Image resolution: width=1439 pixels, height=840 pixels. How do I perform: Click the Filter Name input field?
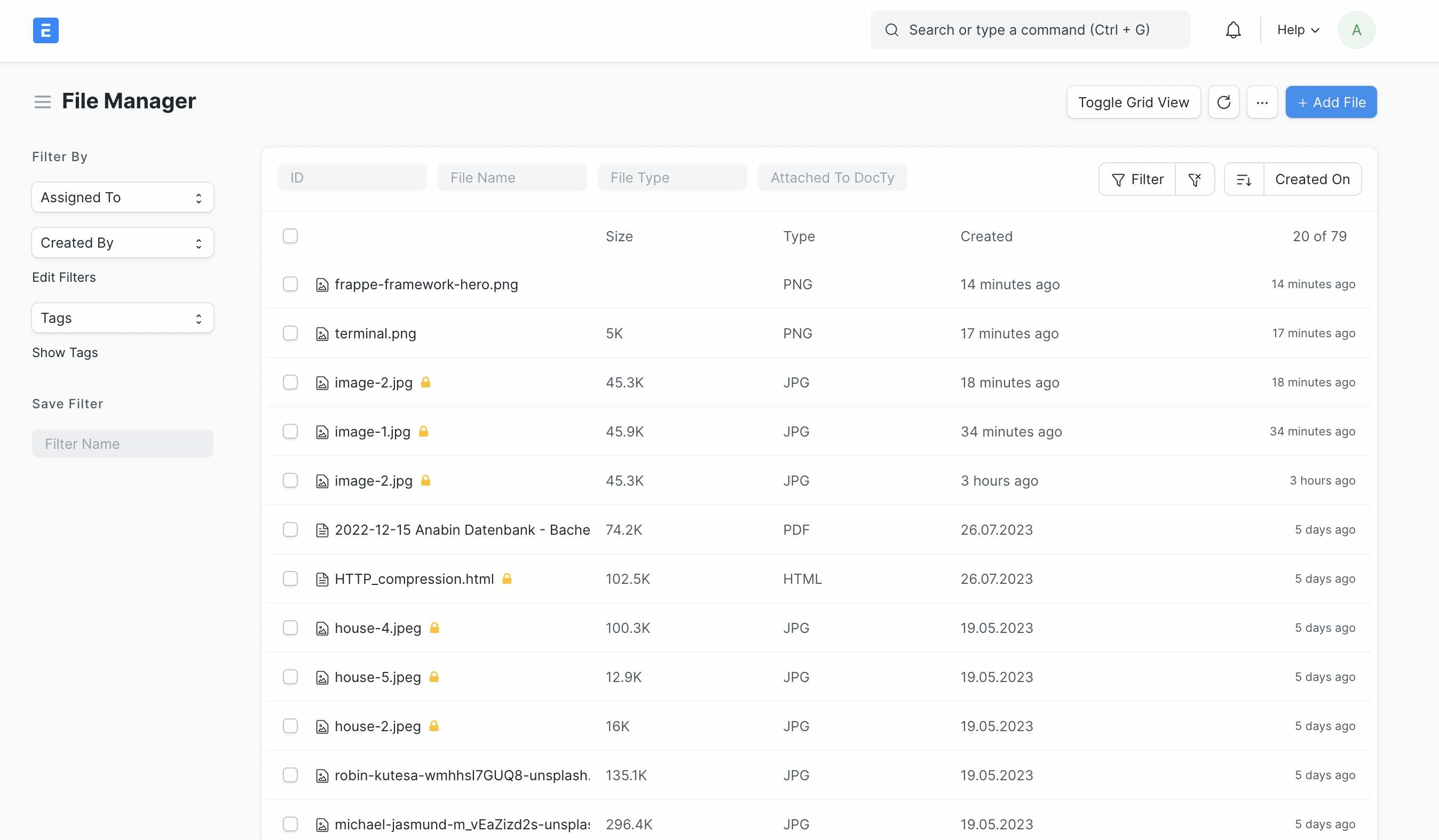[x=122, y=443]
